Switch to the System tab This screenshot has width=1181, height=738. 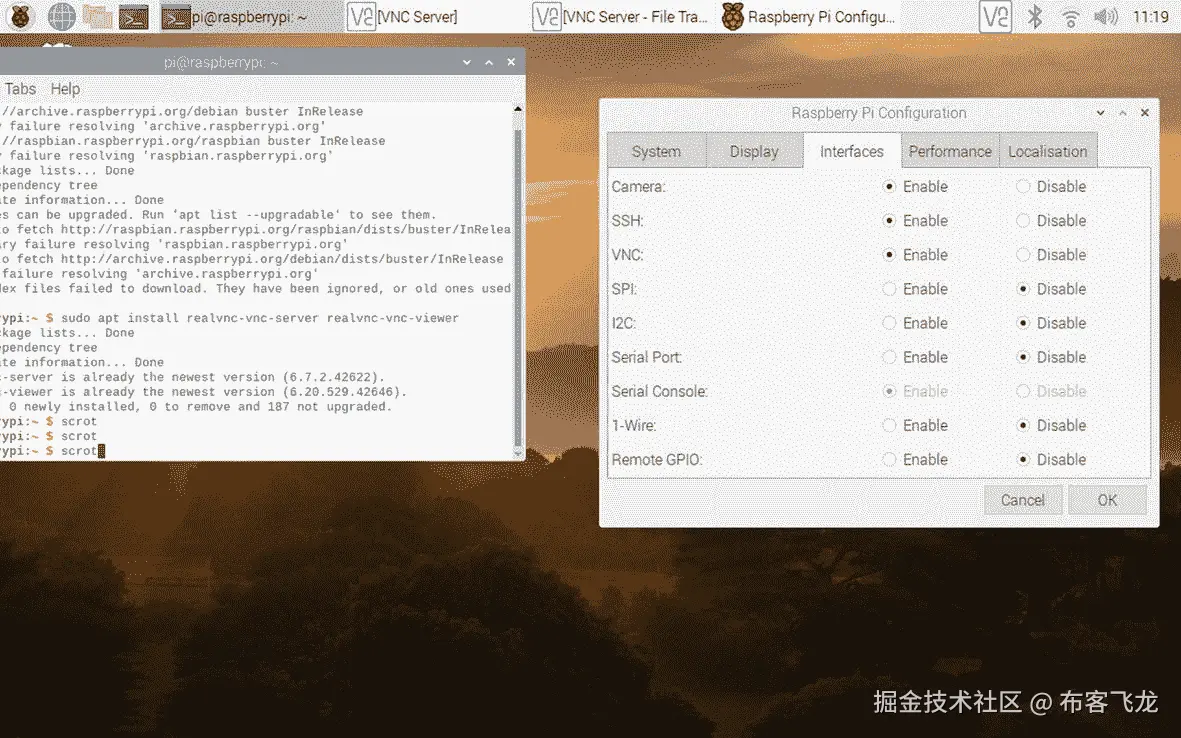[656, 151]
